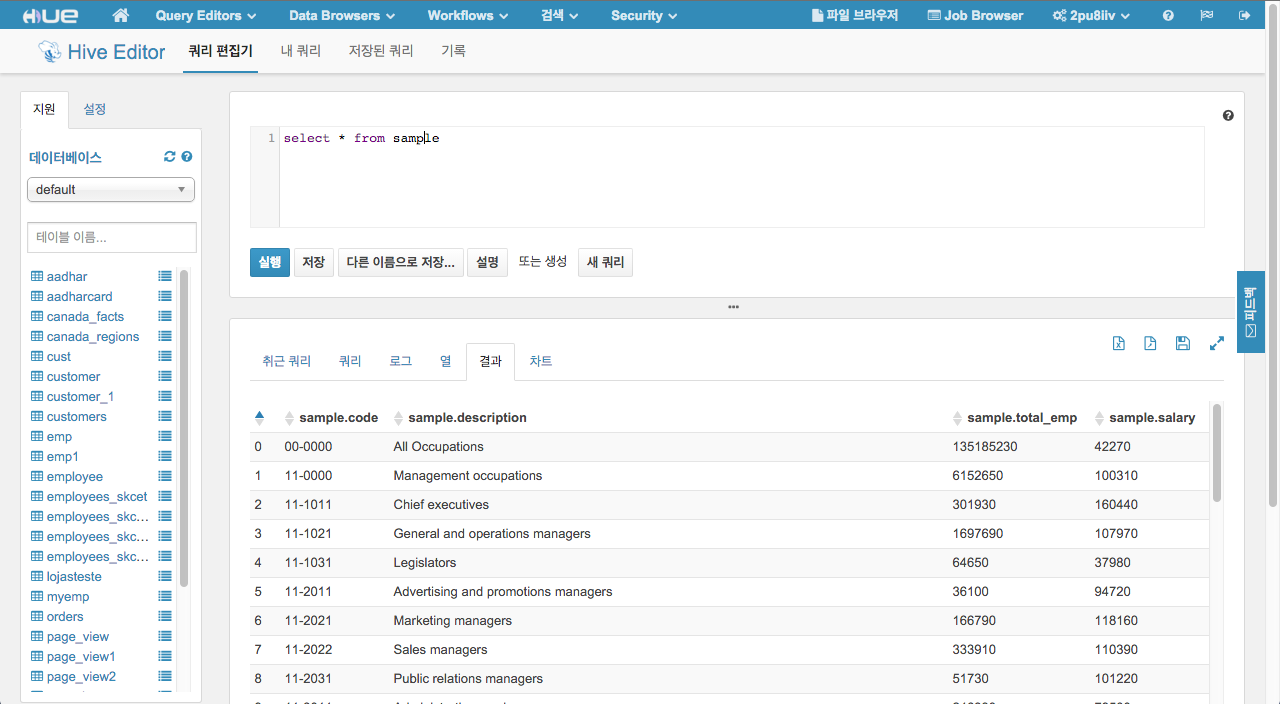This screenshot has height=704, width=1280.
Task: Click 다른 이름으로 저장 save-as button
Action: pyautogui.click(x=401, y=262)
